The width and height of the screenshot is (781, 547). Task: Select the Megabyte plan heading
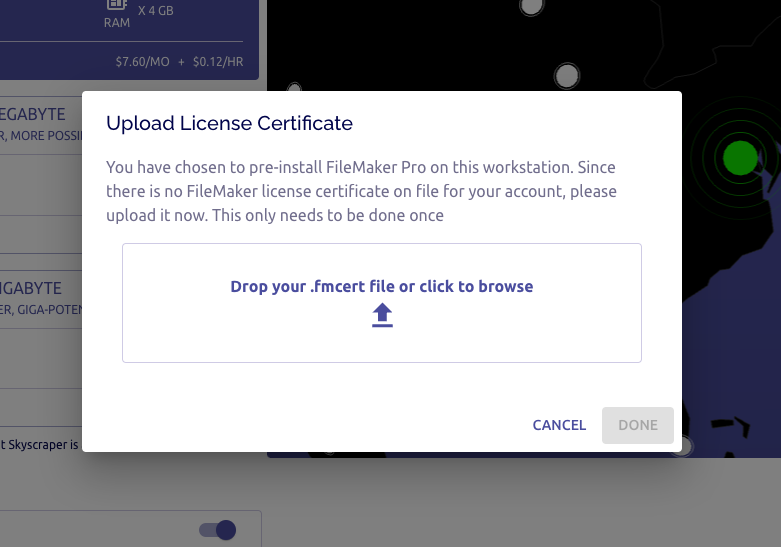pyautogui.click(x=32, y=114)
